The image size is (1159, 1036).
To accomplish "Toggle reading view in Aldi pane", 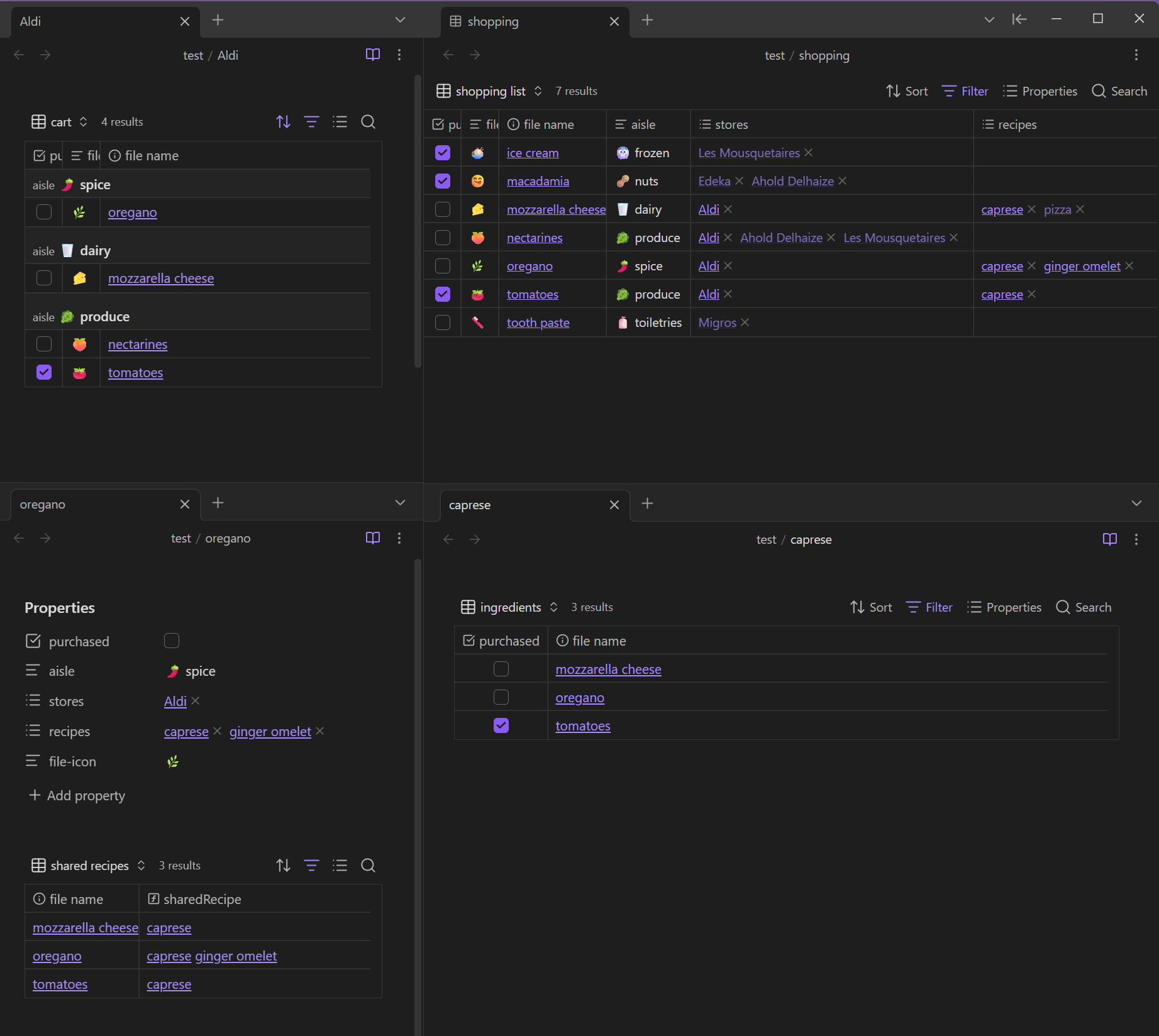I will point(373,55).
